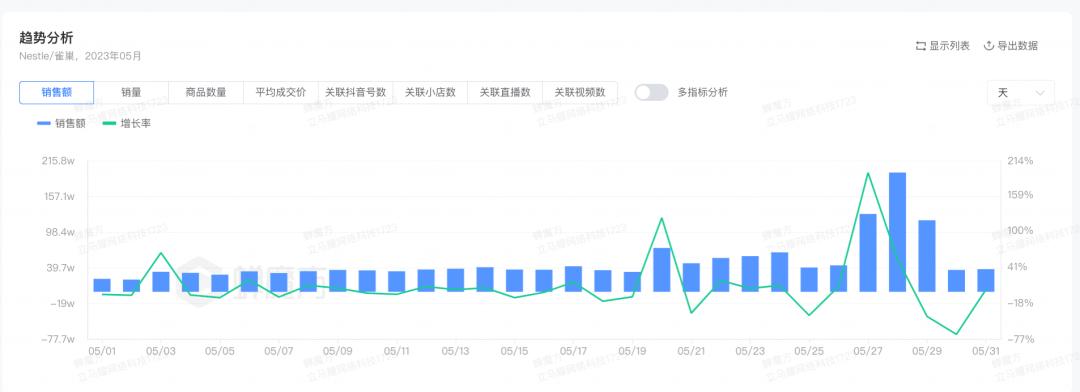Click the 05/31 sales bar
1080x392 pixels.
(x=986, y=280)
